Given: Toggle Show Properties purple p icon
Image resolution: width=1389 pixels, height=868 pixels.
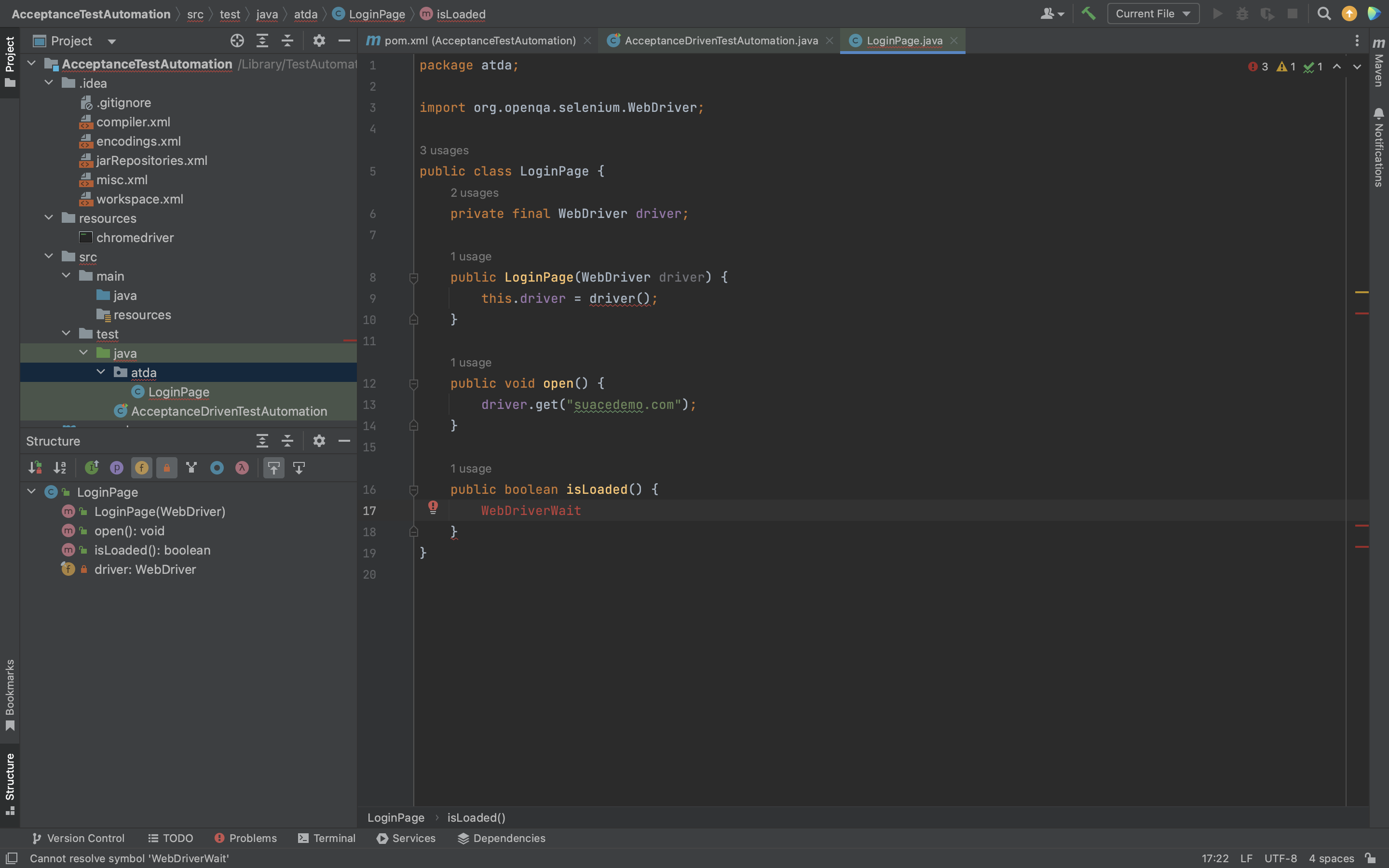Looking at the screenshot, I should coord(117,468).
